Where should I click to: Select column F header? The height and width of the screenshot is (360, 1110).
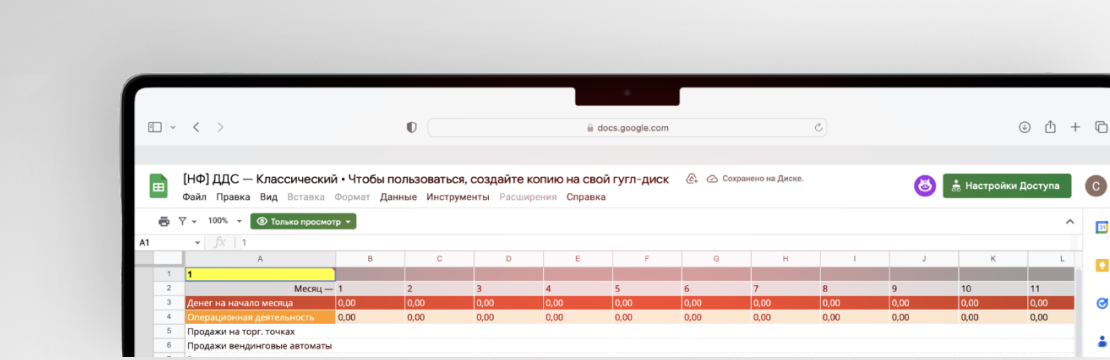click(647, 259)
